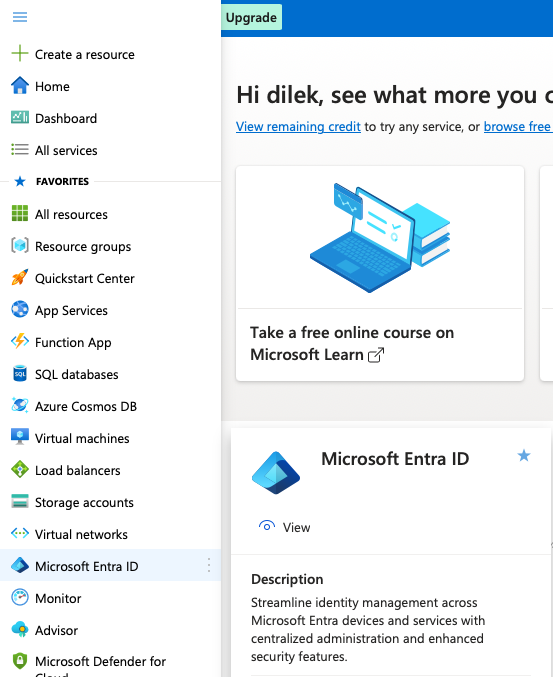The width and height of the screenshot is (553, 677).
Task: Click the FAVORITES star header icon
Action: 20,181
